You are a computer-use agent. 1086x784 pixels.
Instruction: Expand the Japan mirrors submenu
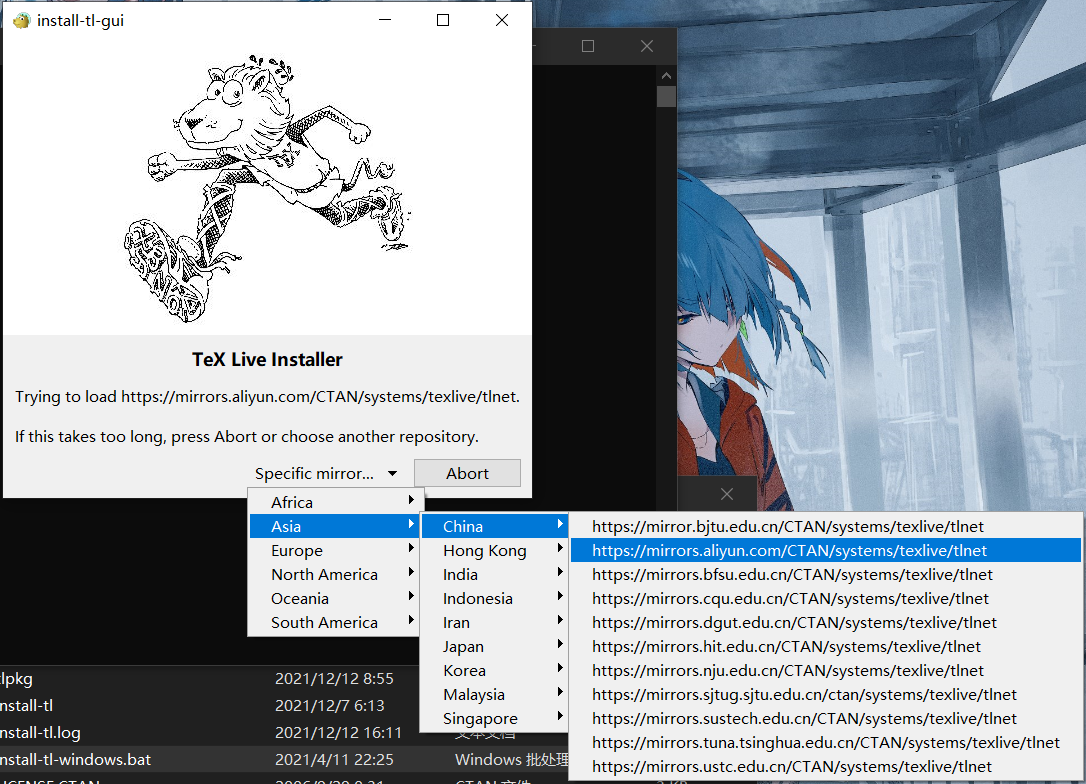[x=495, y=647]
